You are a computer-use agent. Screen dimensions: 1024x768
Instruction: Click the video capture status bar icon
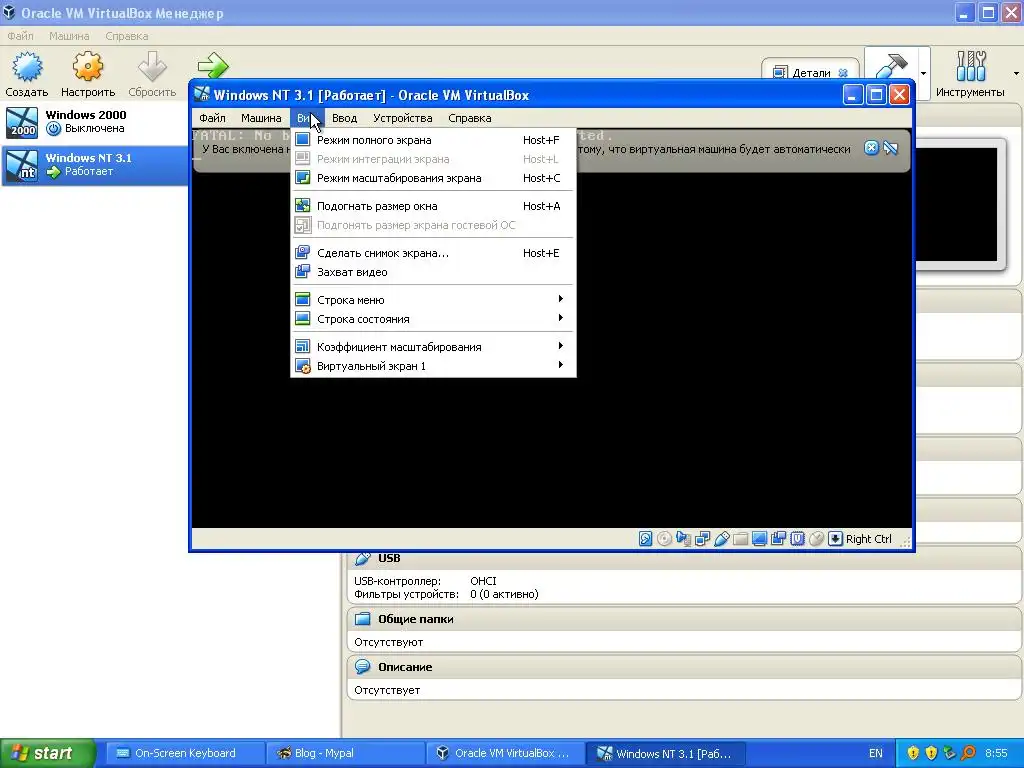point(778,539)
